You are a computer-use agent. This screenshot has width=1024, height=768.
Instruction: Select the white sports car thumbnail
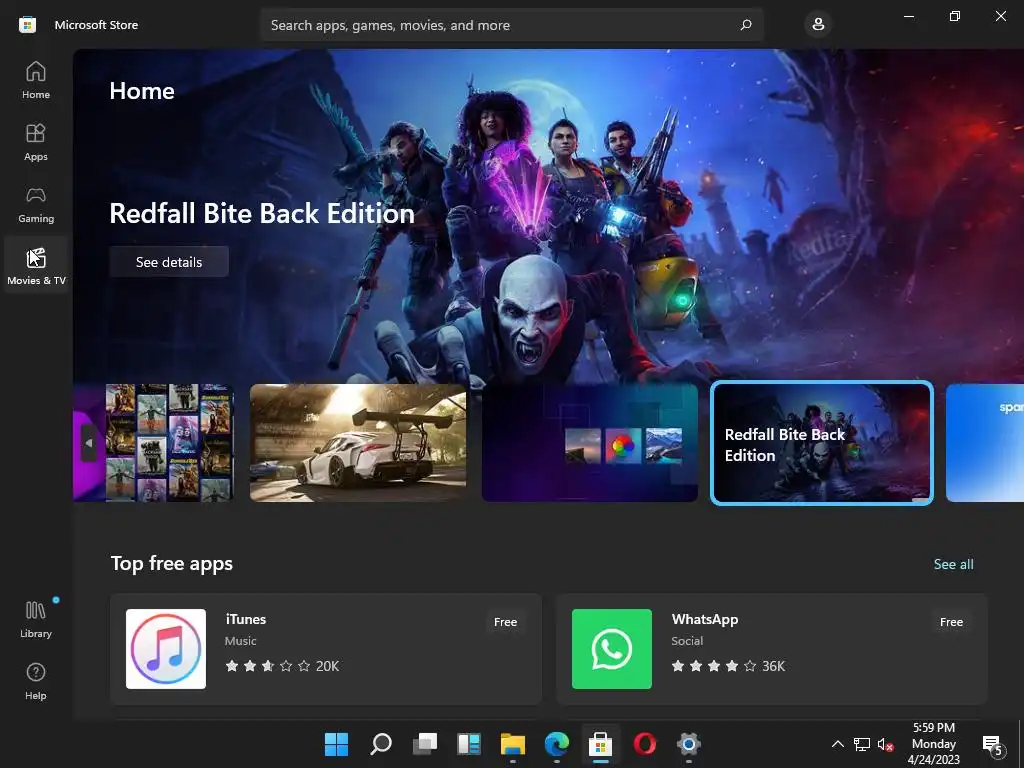359,443
